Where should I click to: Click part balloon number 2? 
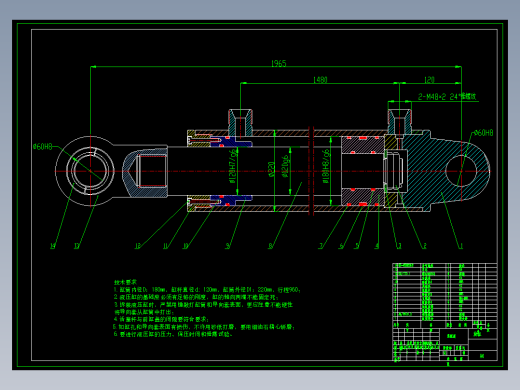pos(425,246)
